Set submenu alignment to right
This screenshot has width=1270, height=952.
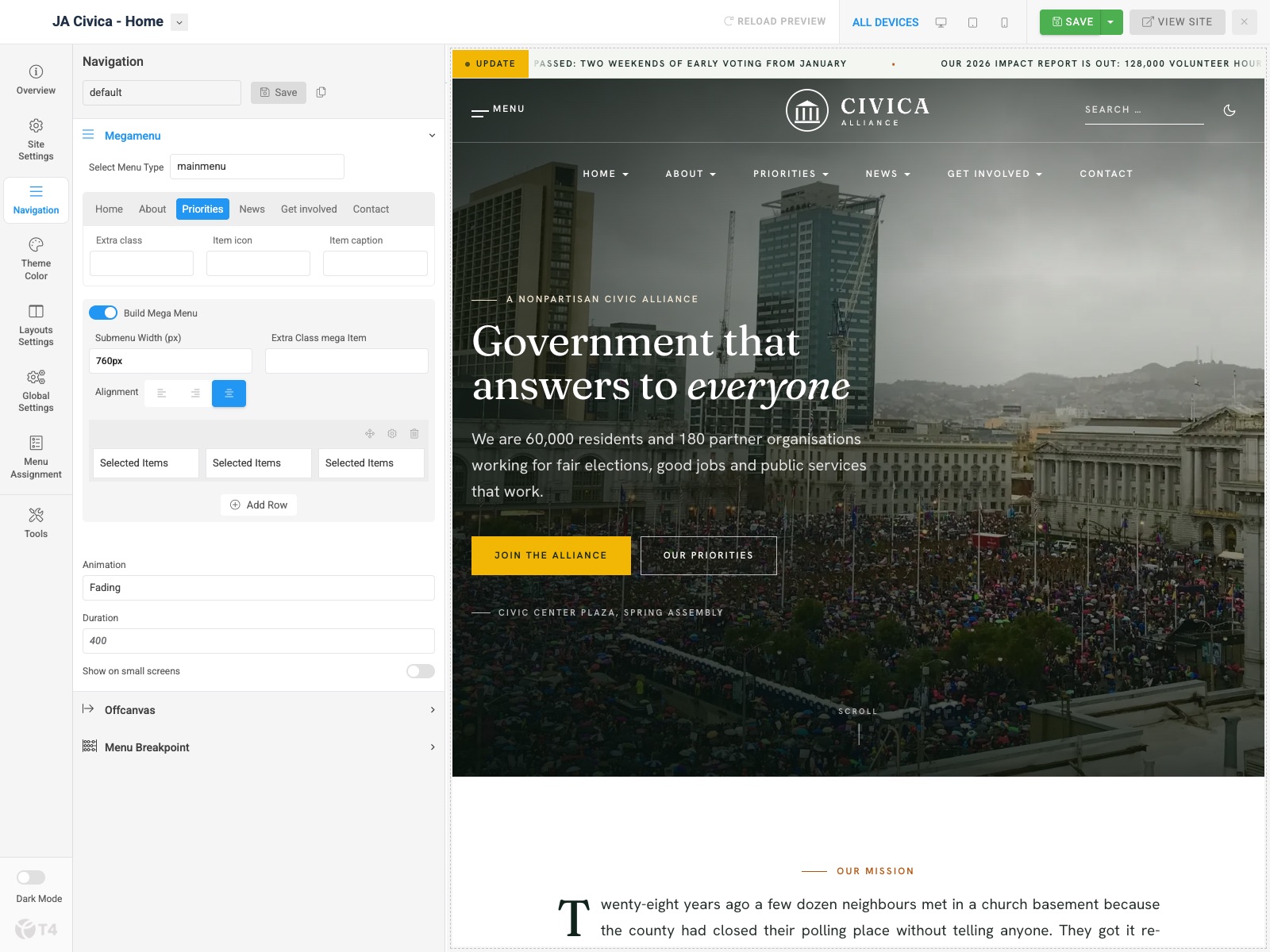195,393
